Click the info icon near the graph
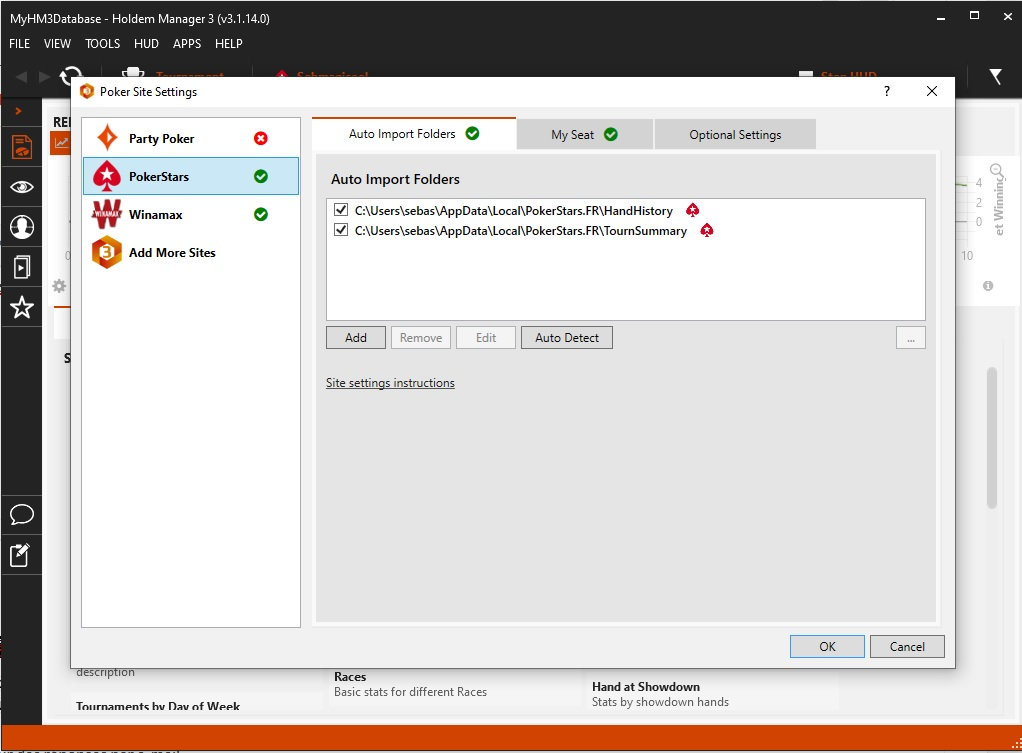1022x753 pixels. click(988, 286)
